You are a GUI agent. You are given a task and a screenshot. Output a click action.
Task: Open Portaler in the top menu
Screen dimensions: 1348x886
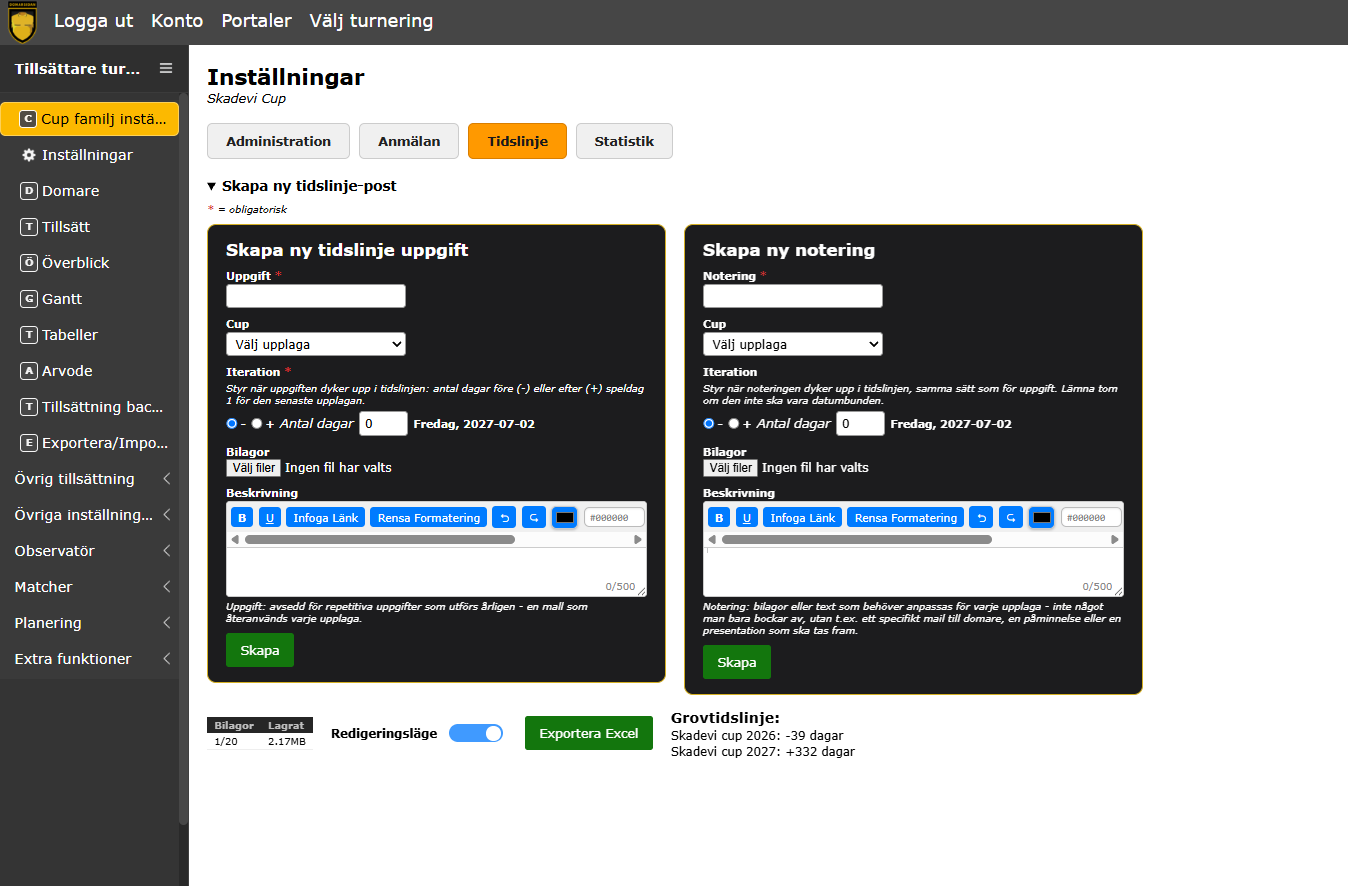(256, 21)
